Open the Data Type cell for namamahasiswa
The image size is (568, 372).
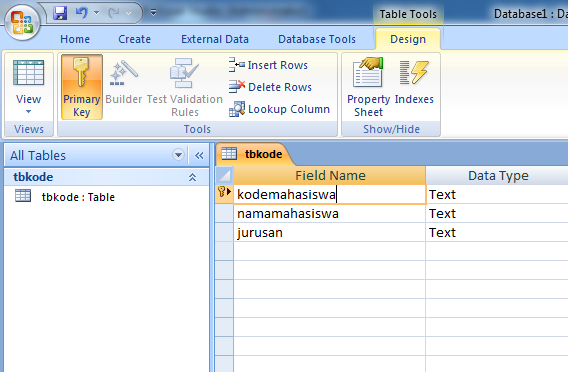click(497, 214)
